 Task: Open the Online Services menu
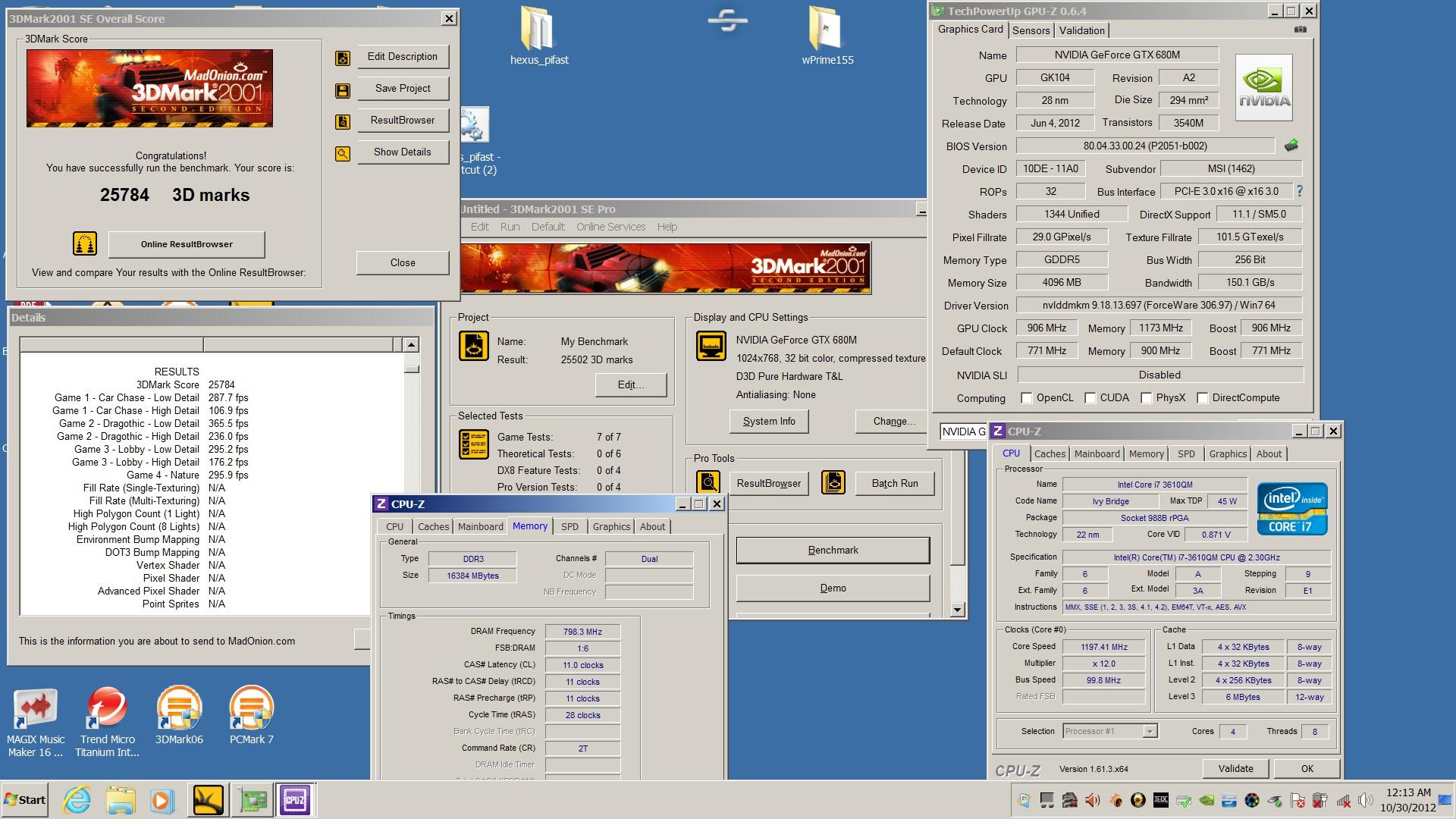[x=610, y=227]
